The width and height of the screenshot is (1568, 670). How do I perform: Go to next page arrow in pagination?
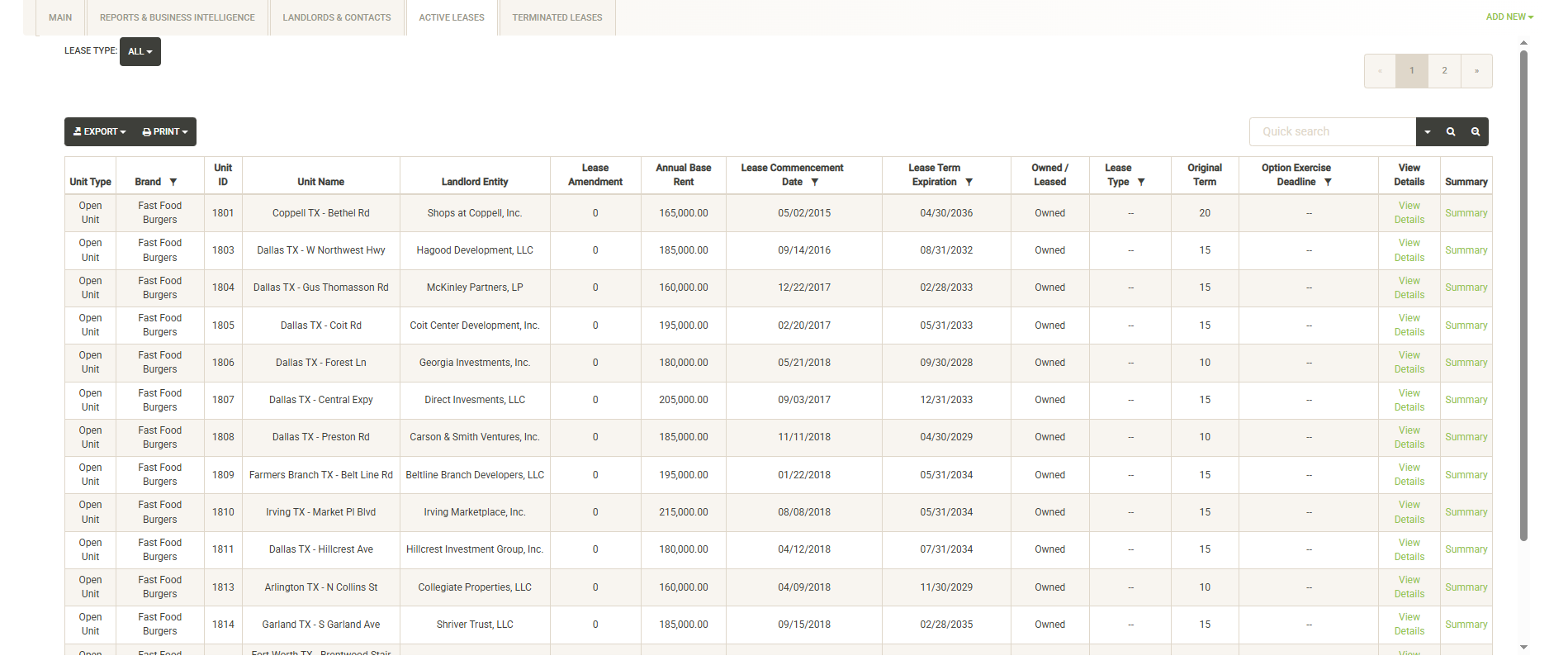click(1476, 71)
